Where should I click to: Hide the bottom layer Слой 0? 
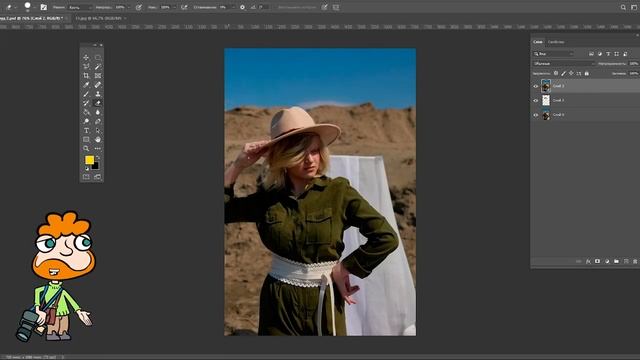(x=536, y=115)
